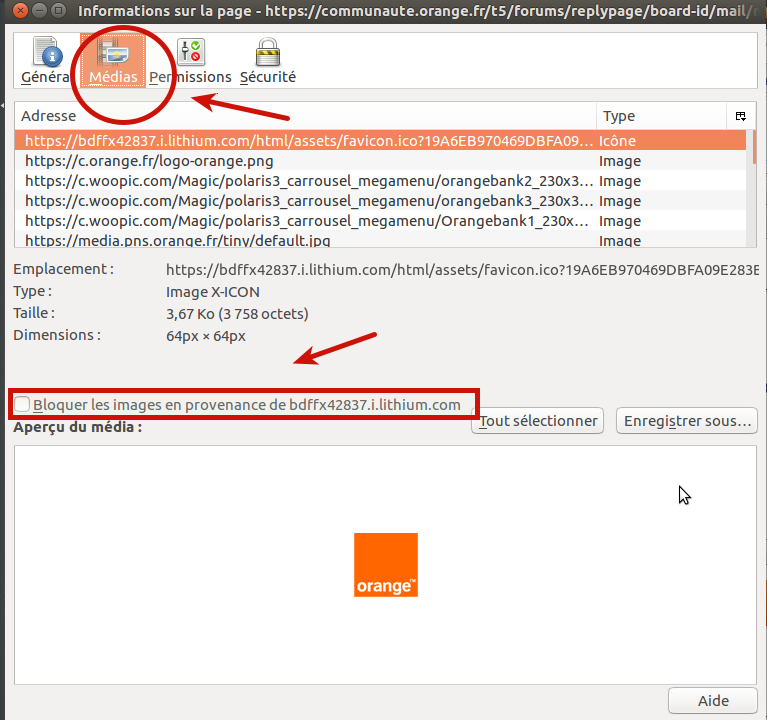This screenshot has height=720, width=767.
Task: Select the orangebank3_230x3 image row
Action: point(380,201)
